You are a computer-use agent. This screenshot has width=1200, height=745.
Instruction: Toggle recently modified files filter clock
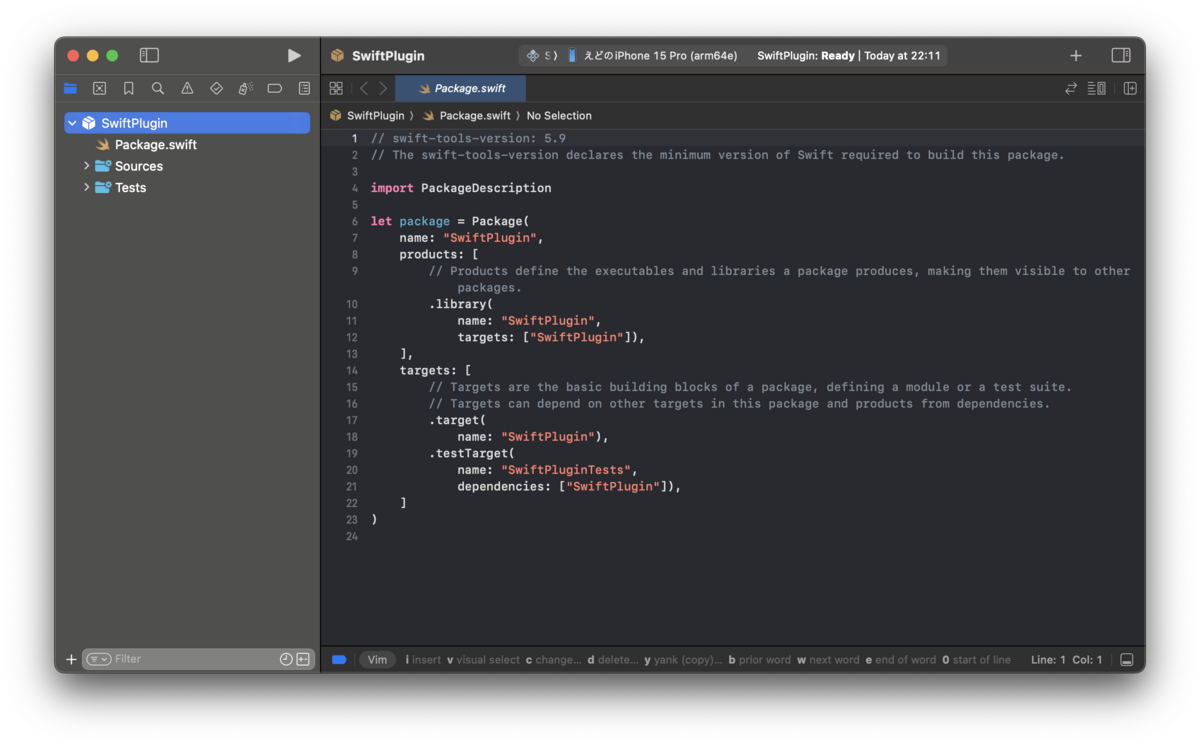[x=286, y=660]
